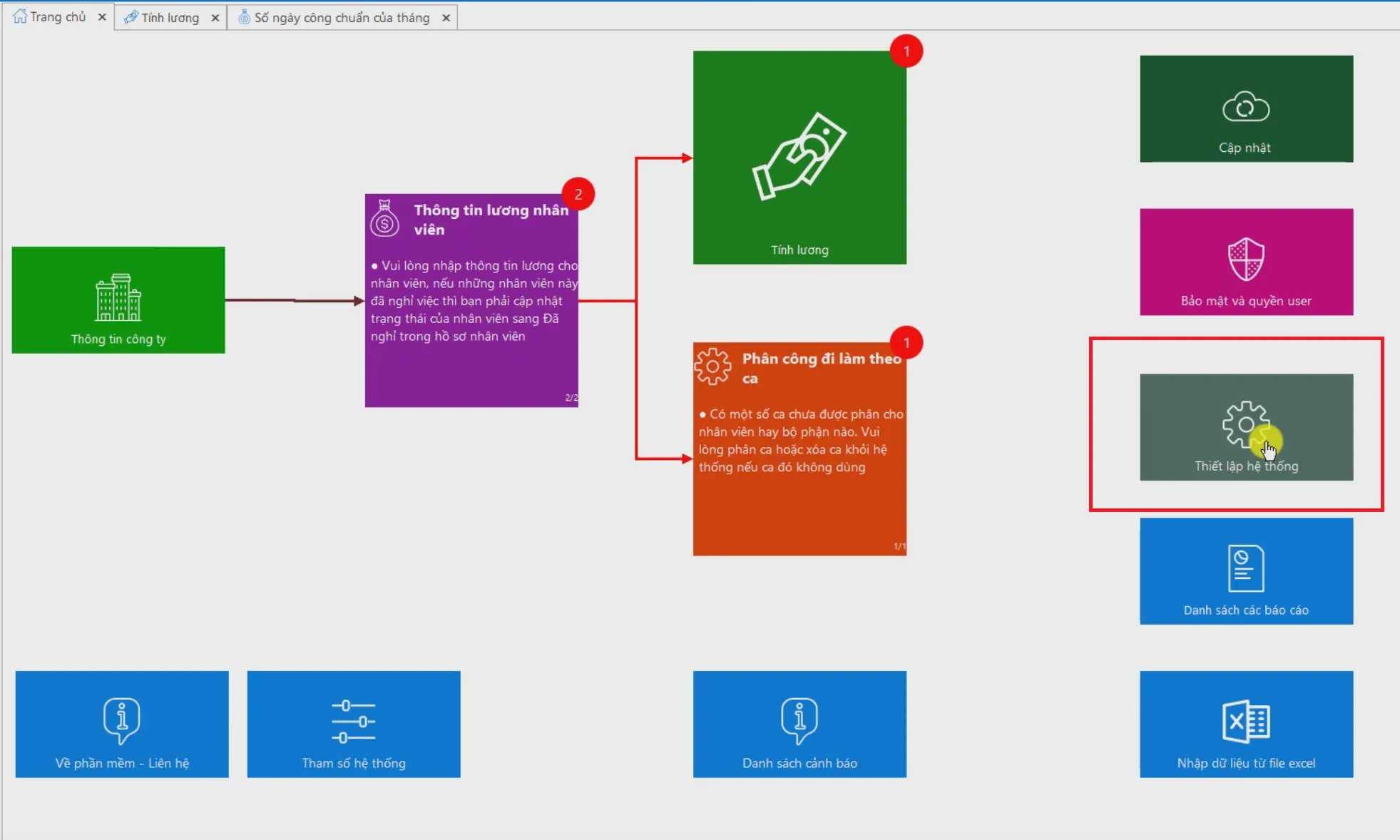Click the cloud Cập nhật icon
The image size is (1400, 840).
pos(1246,107)
